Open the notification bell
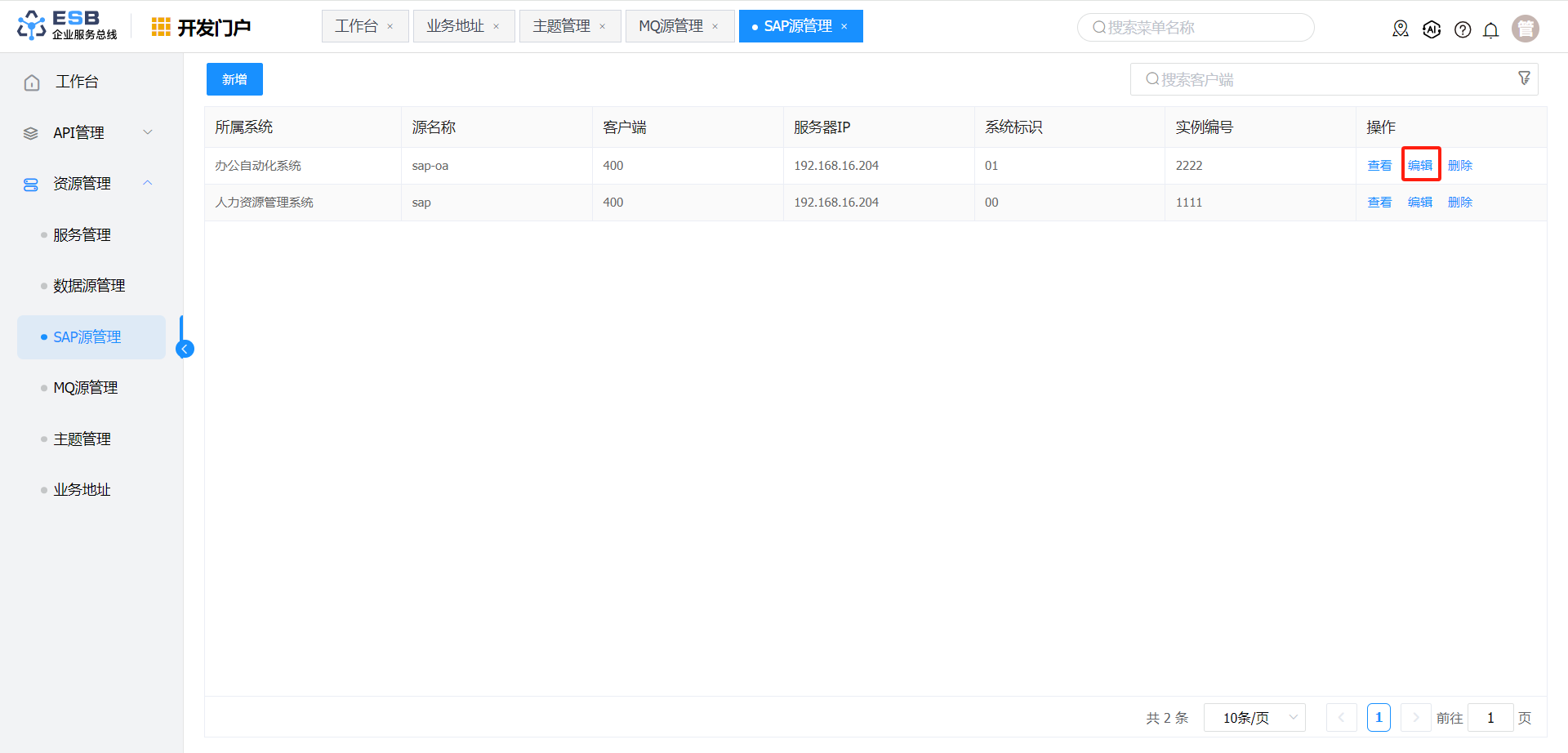 1490,30
